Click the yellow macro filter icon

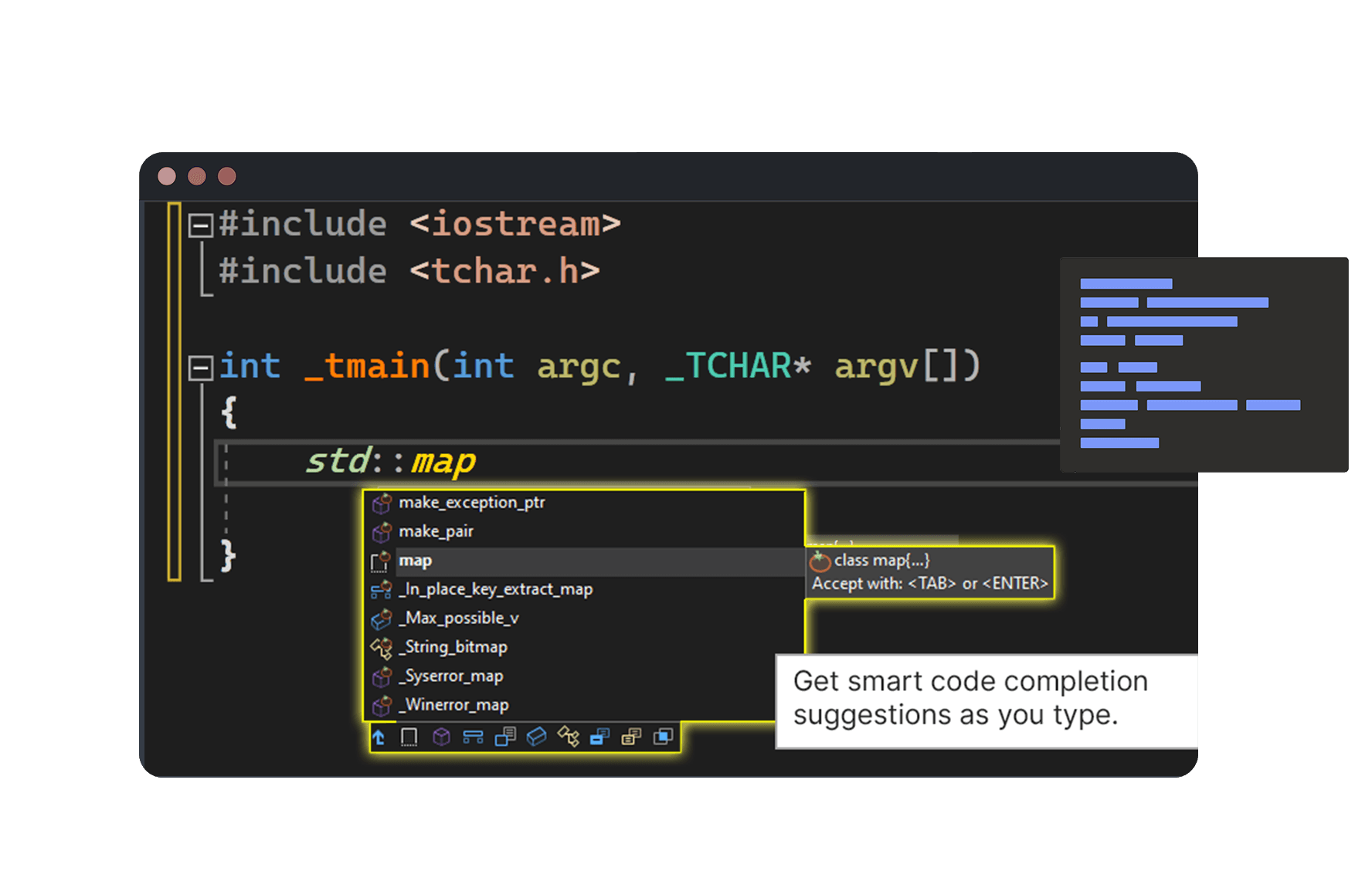pos(570,737)
